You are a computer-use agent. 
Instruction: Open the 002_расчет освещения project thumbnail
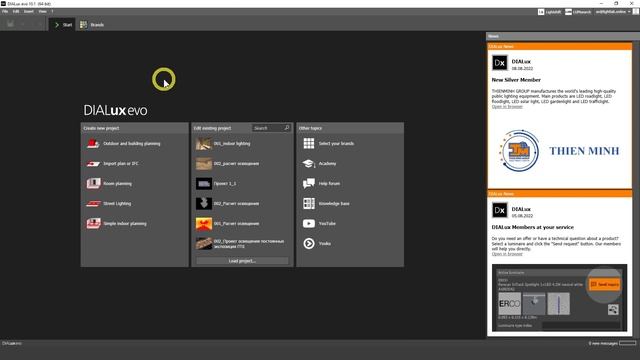point(204,164)
